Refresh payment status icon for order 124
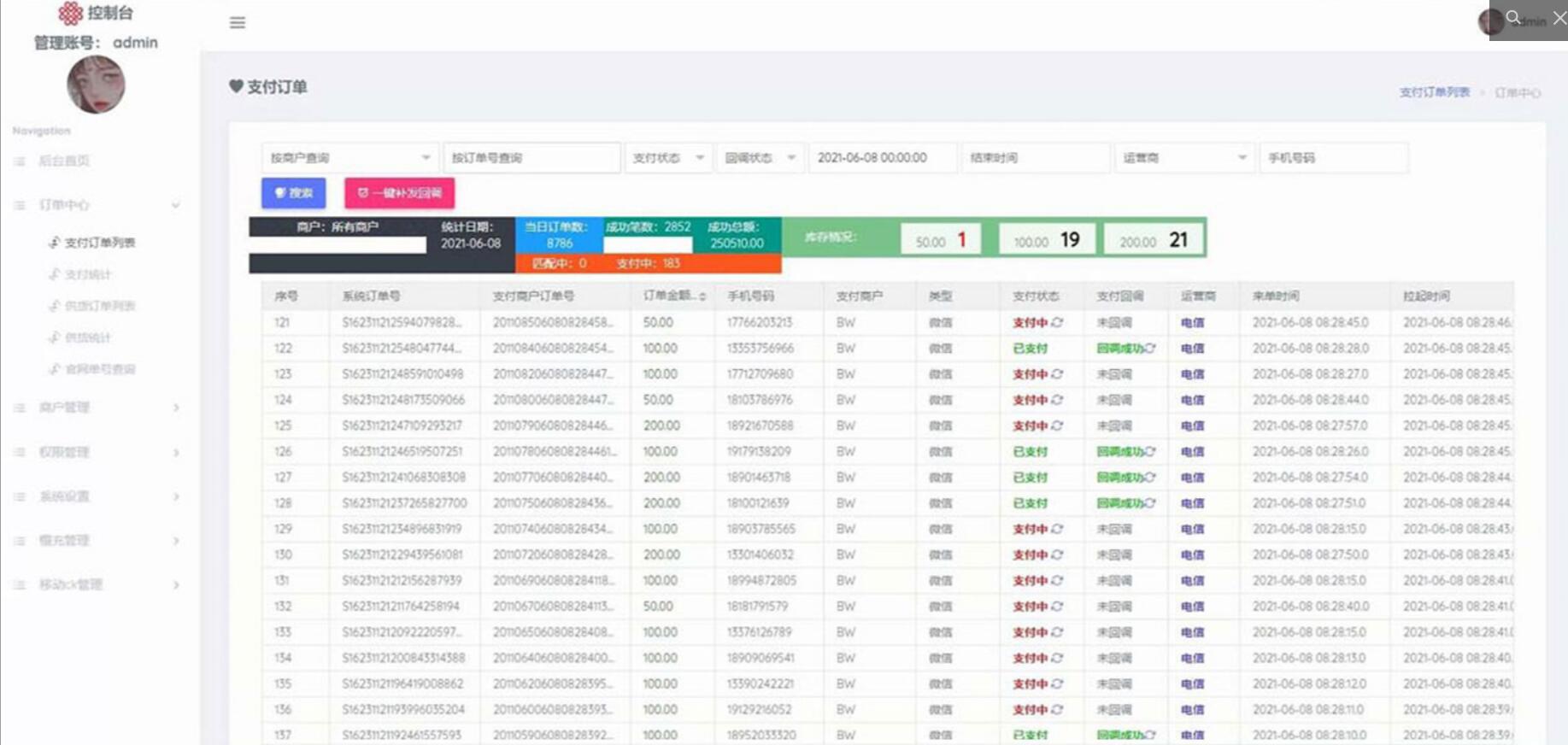This screenshot has height=745, width=1568. coord(1057,400)
